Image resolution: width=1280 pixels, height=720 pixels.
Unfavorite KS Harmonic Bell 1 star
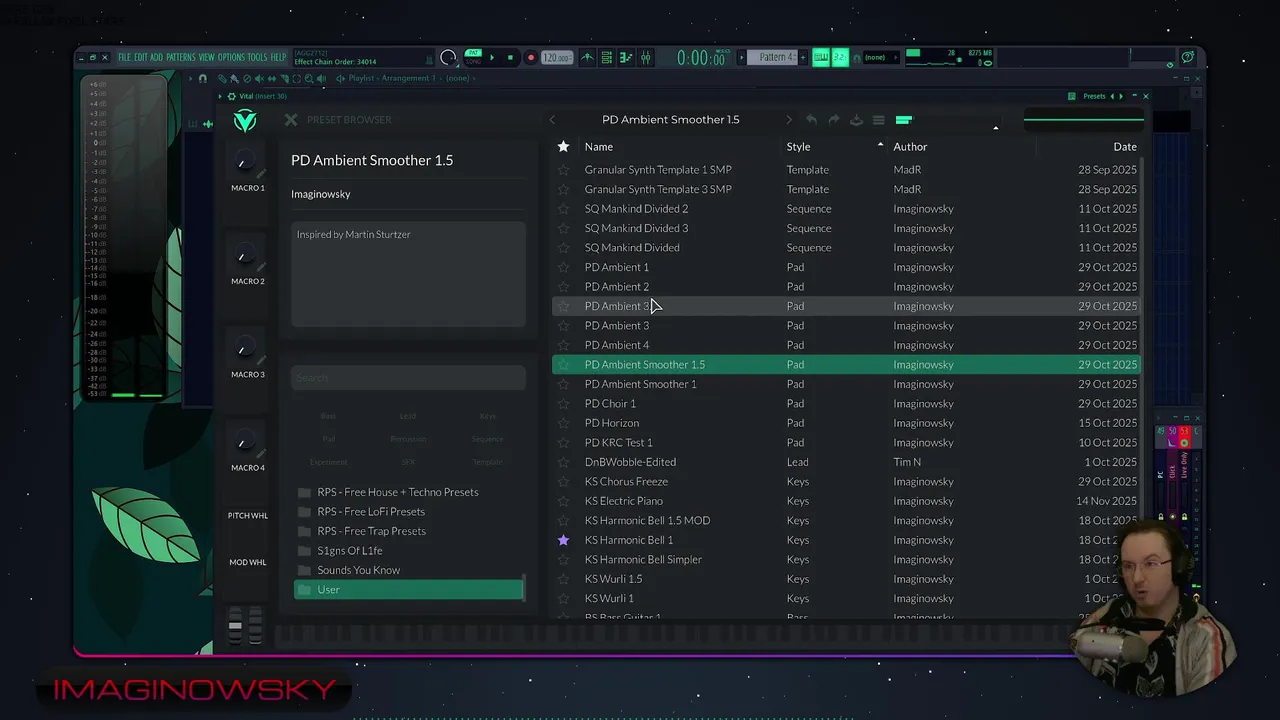point(563,540)
